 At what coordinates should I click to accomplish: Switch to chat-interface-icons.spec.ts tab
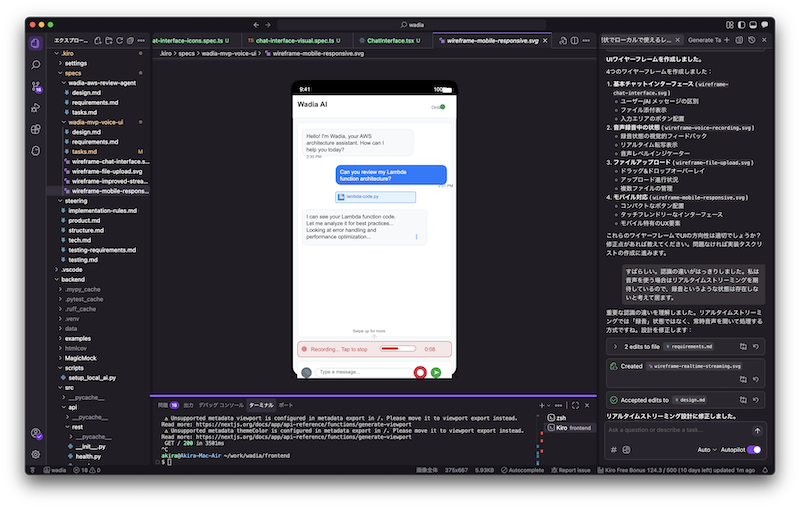(190, 40)
